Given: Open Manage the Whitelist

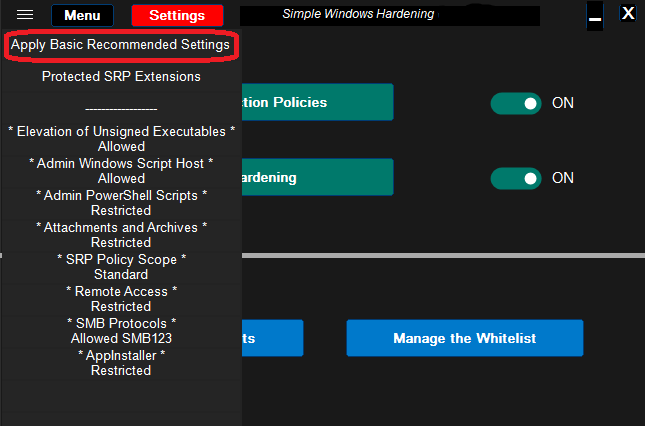Looking at the screenshot, I should 464,338.
